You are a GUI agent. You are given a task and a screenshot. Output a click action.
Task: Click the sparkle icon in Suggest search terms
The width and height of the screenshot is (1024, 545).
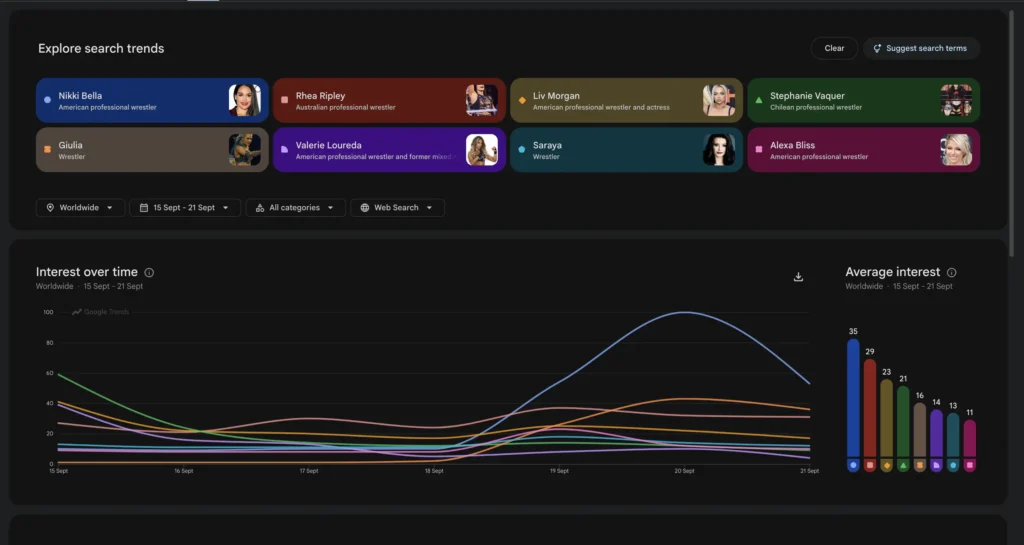877,48
